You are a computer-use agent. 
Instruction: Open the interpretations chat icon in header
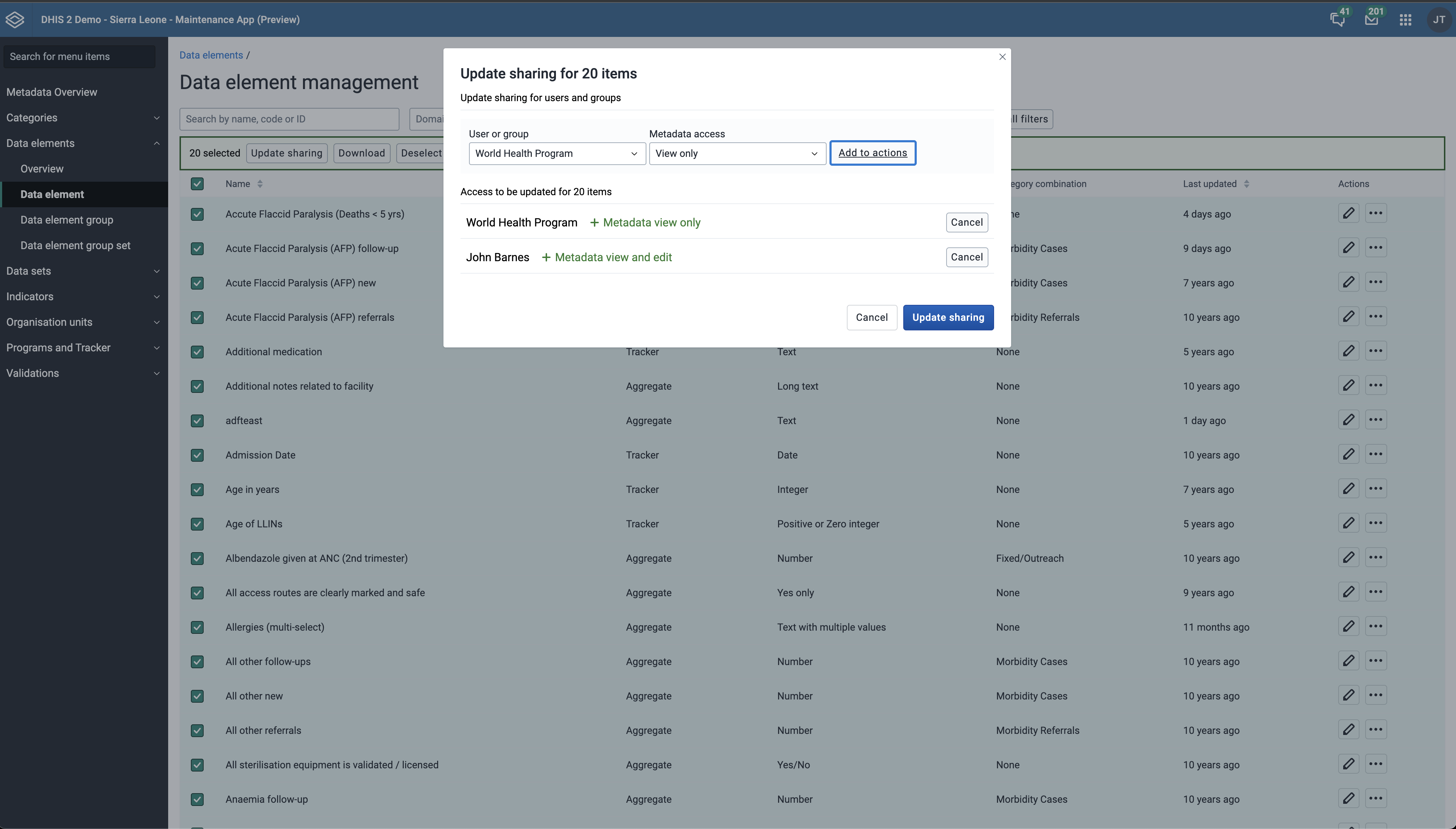(x=1337, y=20)
